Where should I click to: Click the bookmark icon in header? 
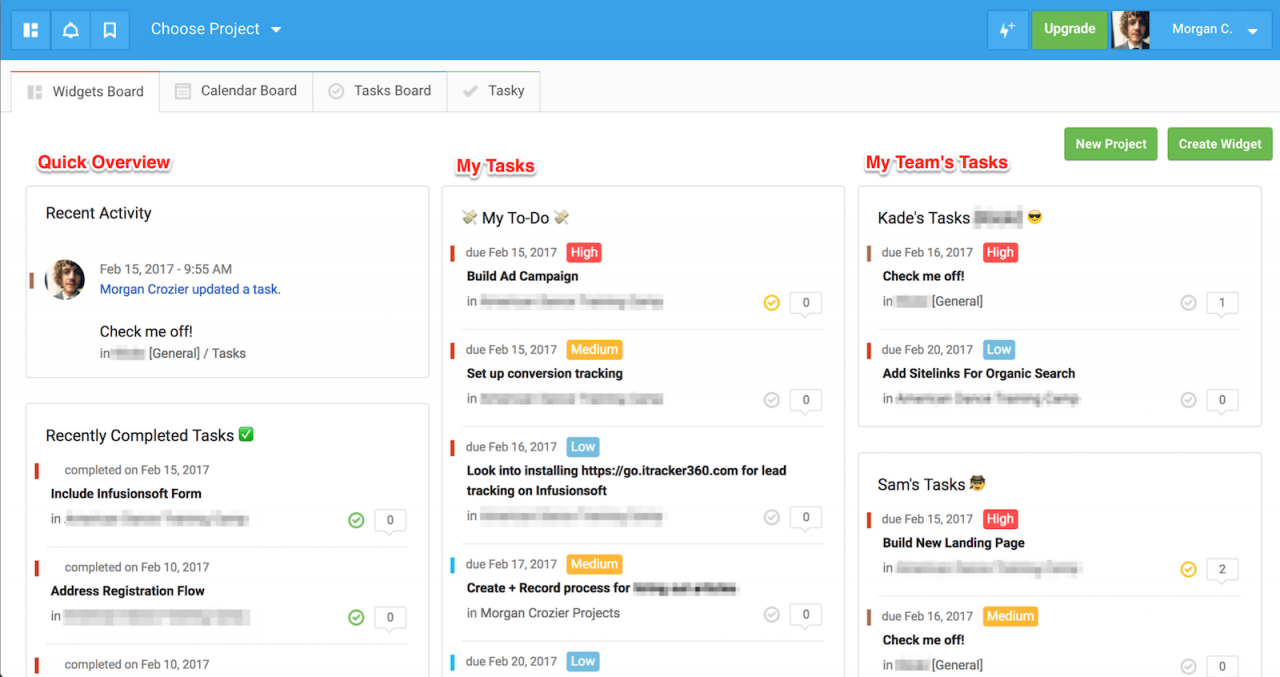click(110, 30)
